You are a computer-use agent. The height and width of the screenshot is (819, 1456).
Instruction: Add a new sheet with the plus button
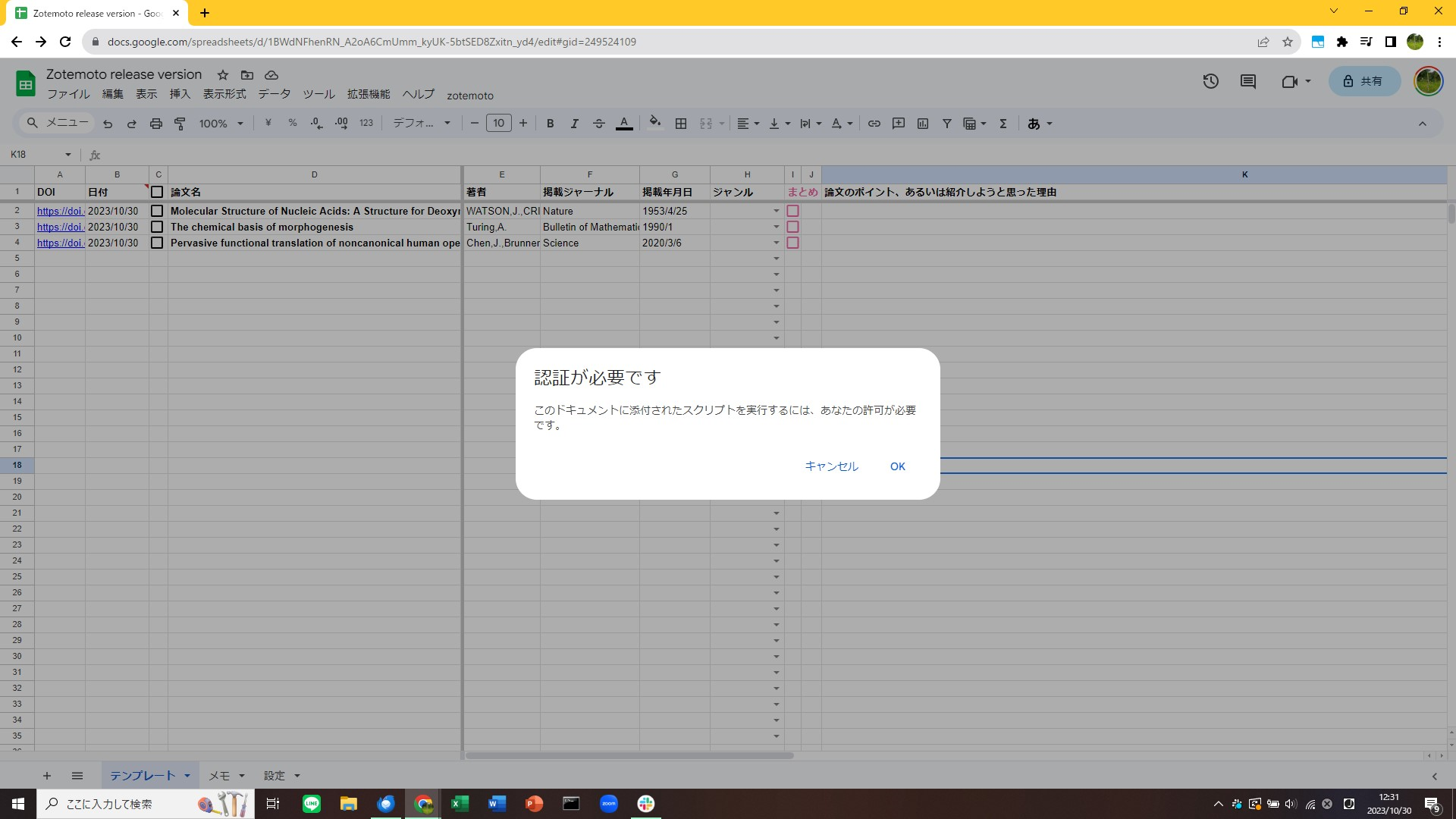46,775
